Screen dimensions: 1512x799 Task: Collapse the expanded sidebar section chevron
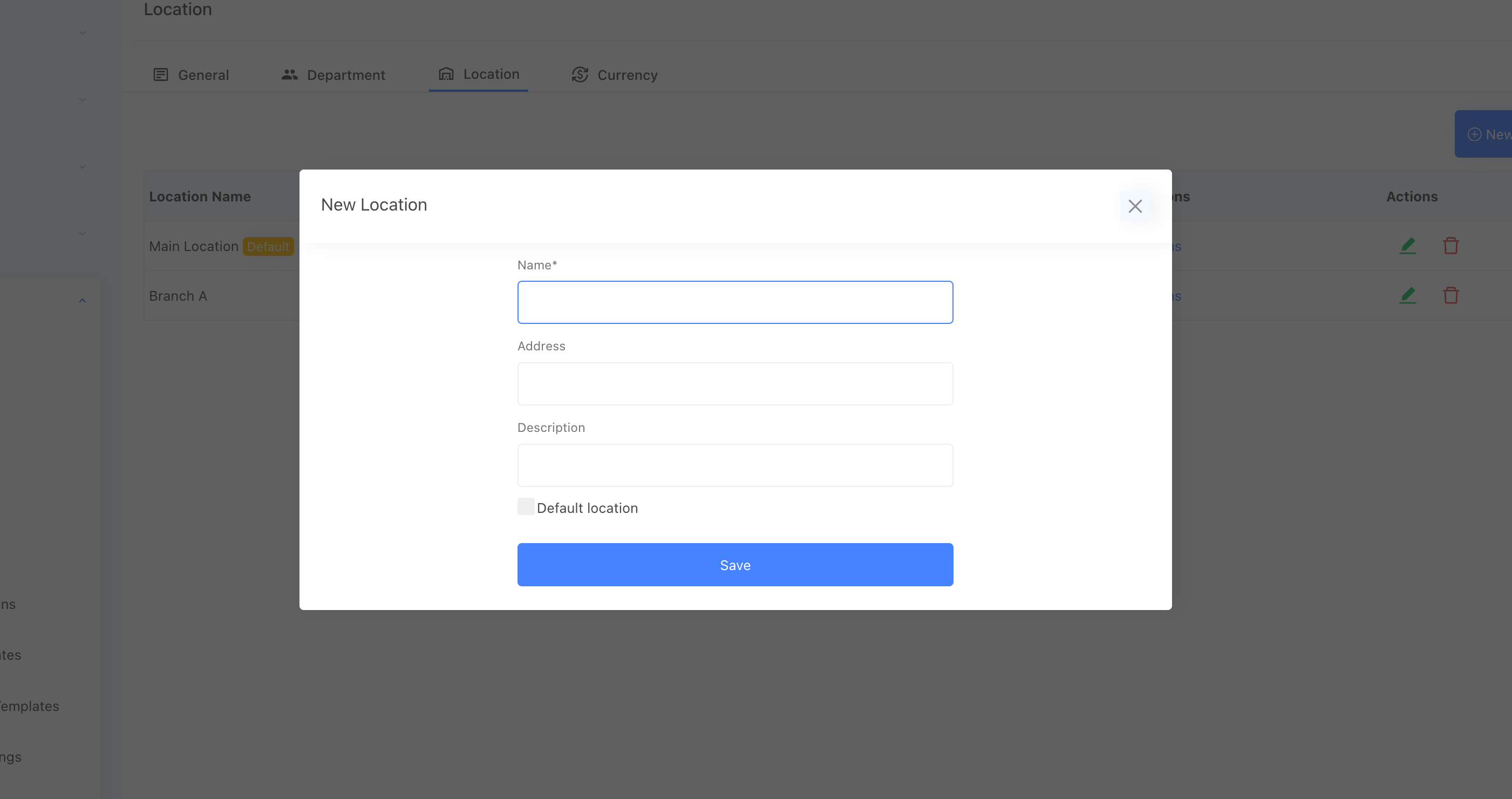click(82, 301)
